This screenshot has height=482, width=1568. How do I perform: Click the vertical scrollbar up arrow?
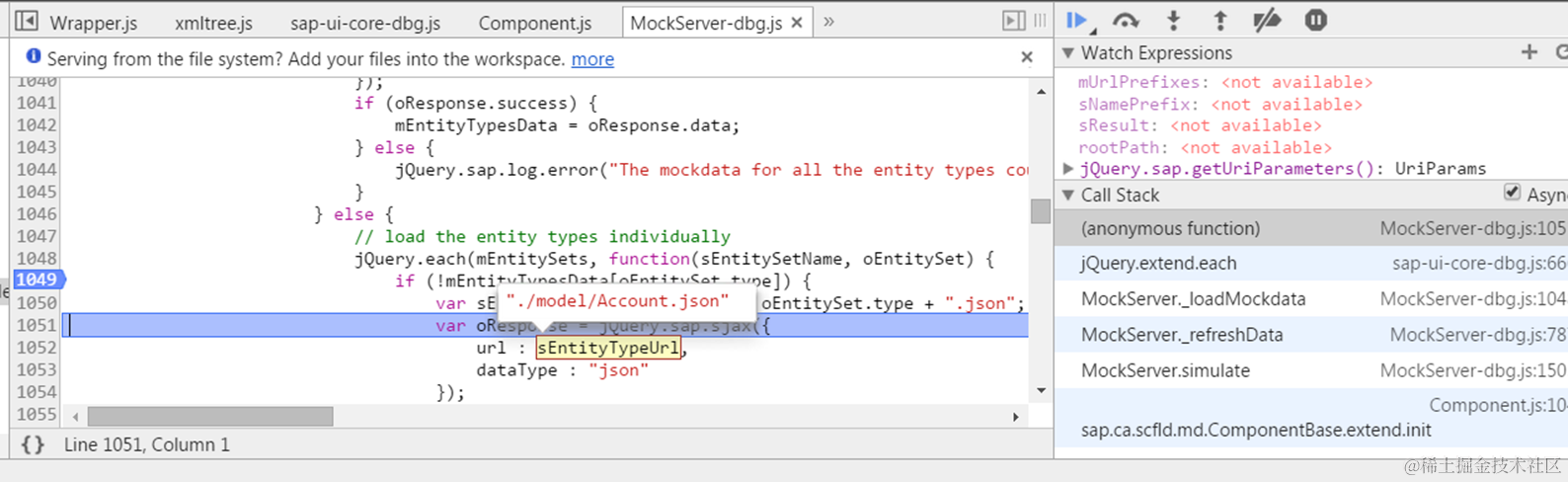coord(1042,92)
